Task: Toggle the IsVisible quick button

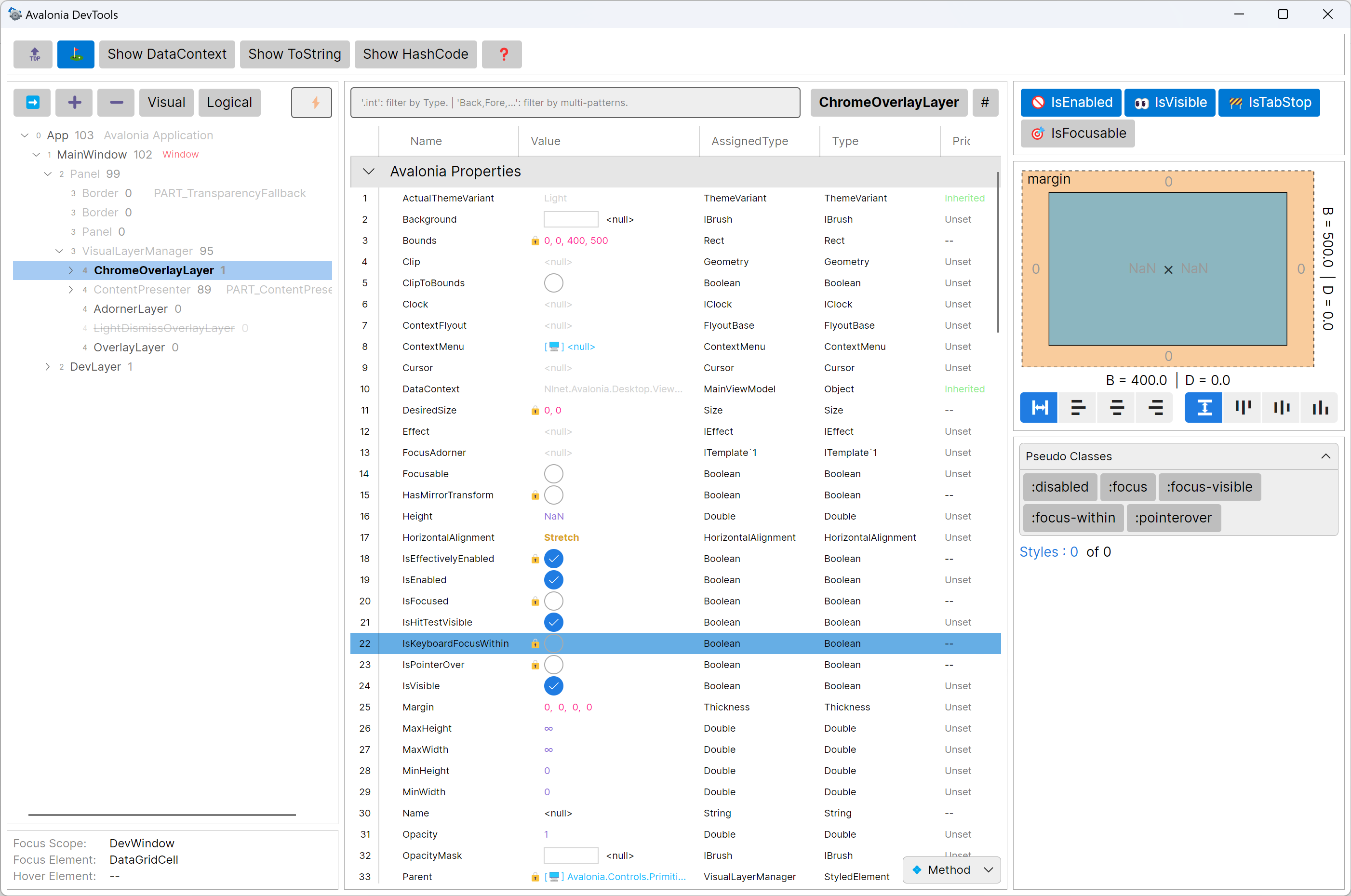Action: (x=1170, y=102)
